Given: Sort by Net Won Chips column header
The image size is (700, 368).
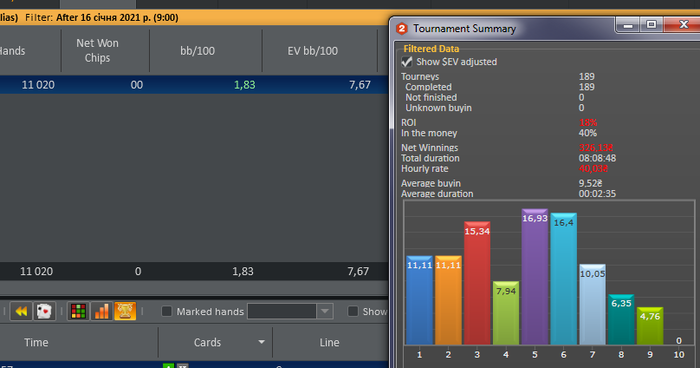Looking at the screenshot, I should (x=97, y=50).
